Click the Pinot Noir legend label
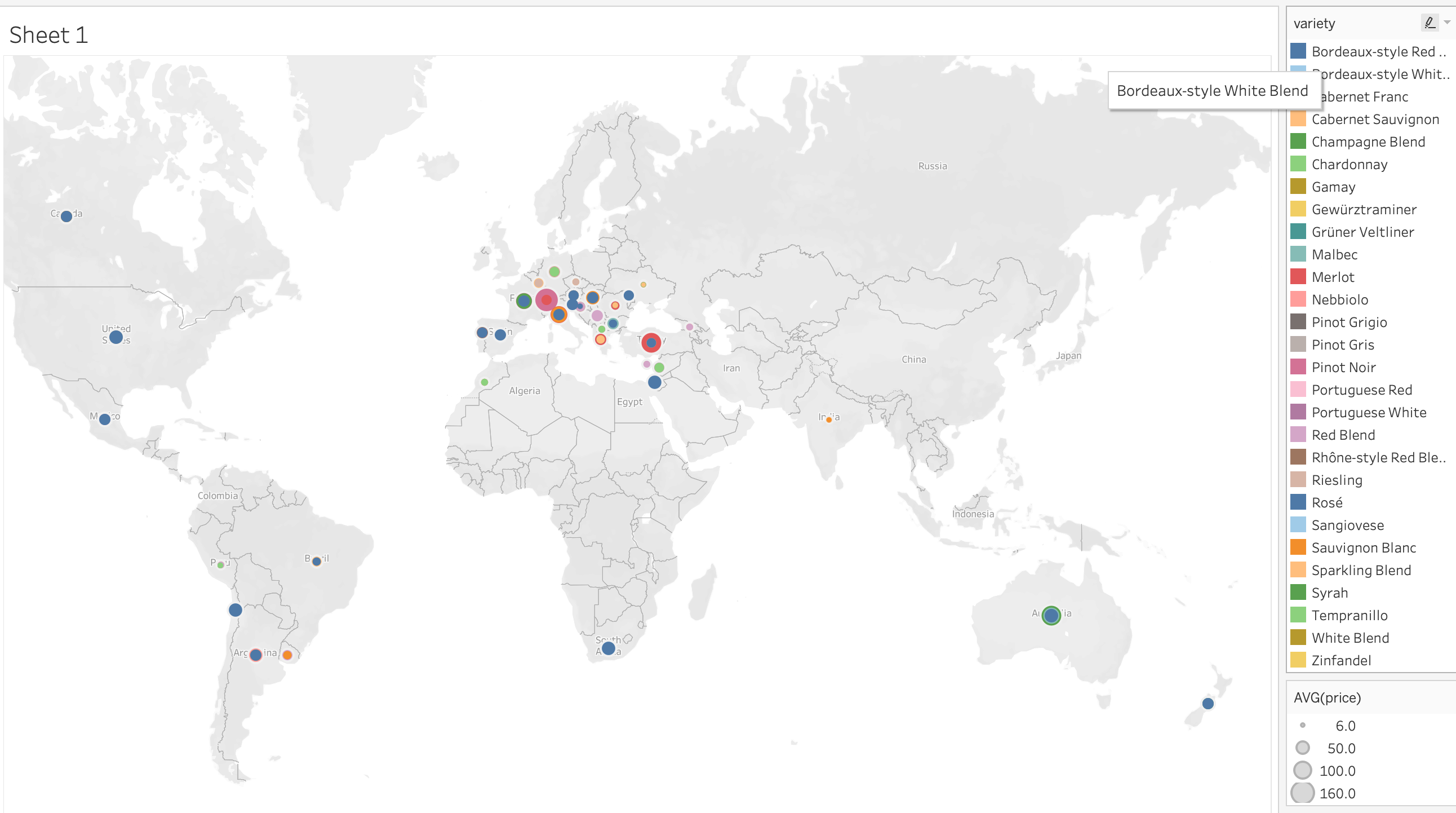The width and height of the screenshot is (1456, 813). coord(1343,368)
